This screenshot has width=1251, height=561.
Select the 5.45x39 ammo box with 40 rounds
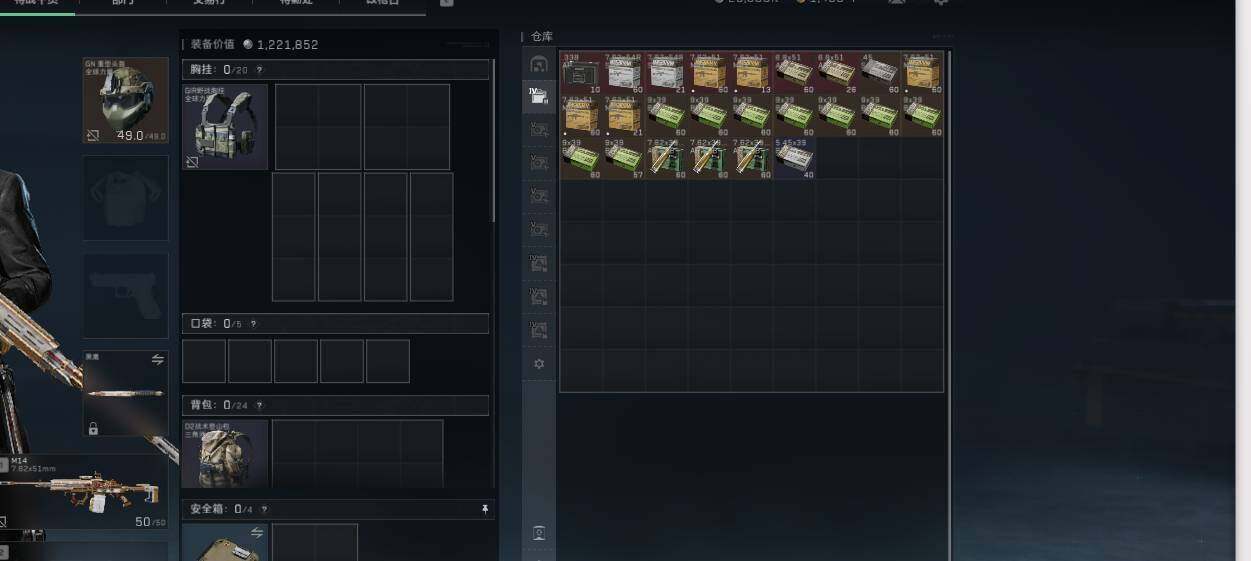point(794,159)
